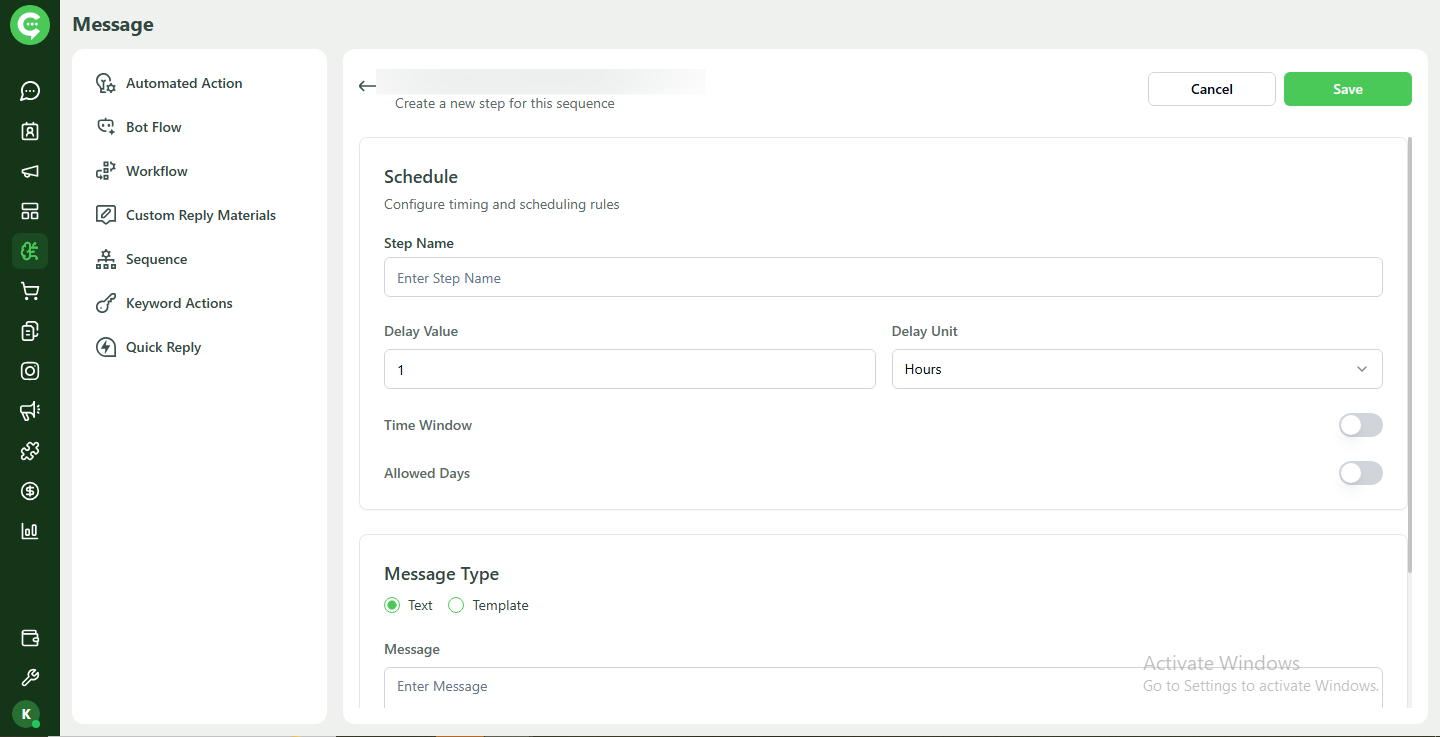Open the billing dollar icon in sidebar
This screenshot has height=737, width=1440.
[x=29, y=491]
